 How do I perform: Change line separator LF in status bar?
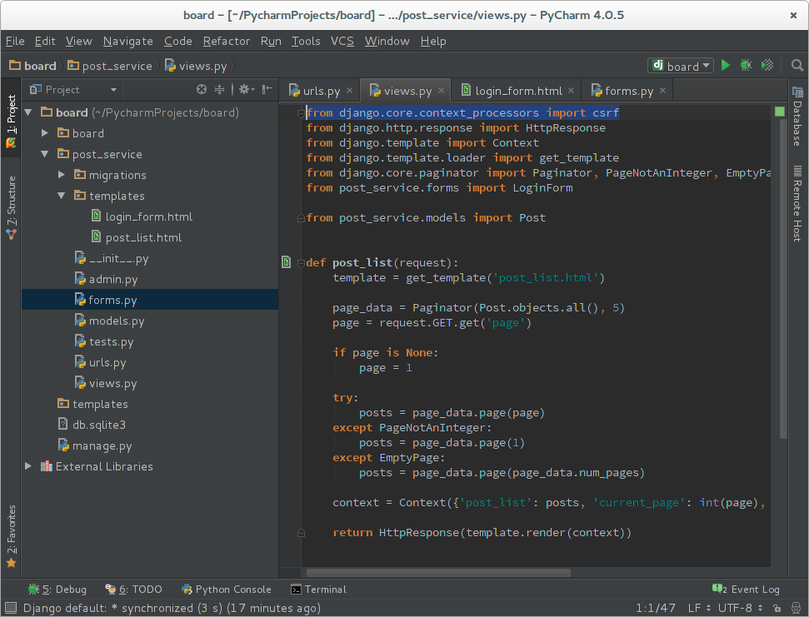(699, 608)
